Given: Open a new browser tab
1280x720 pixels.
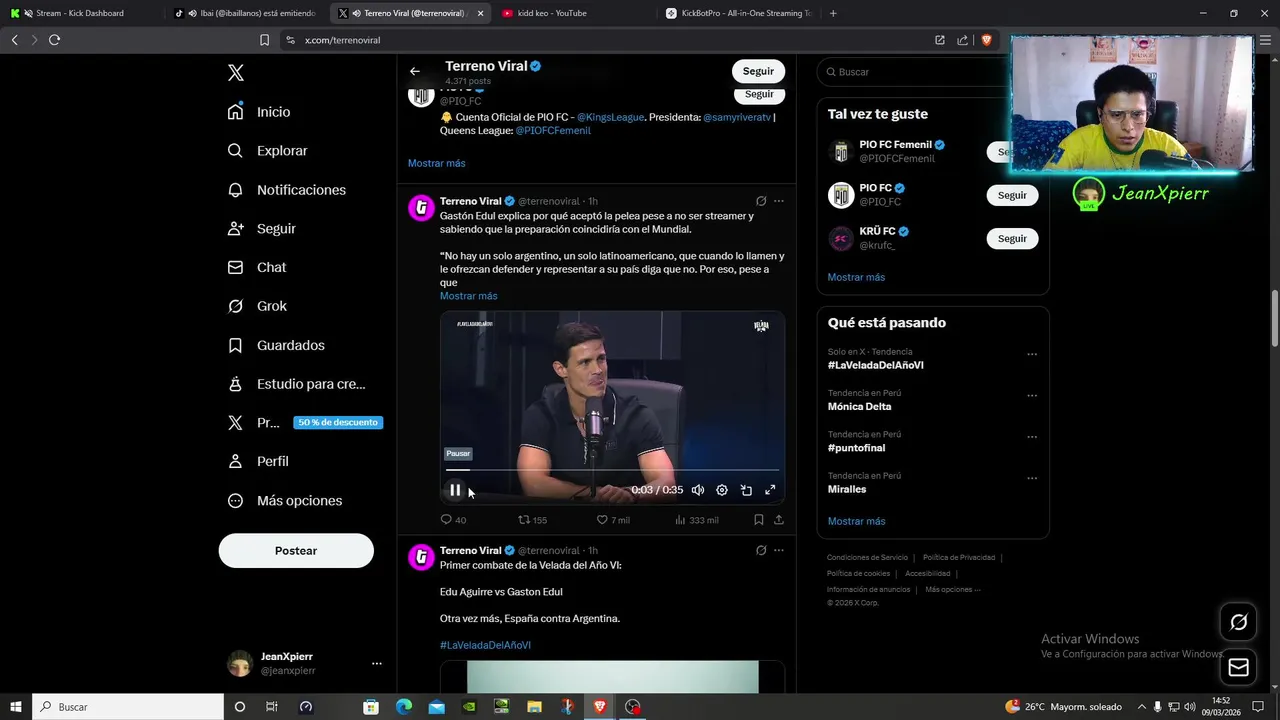Looking at the screenshot, I should coord(833,13).
